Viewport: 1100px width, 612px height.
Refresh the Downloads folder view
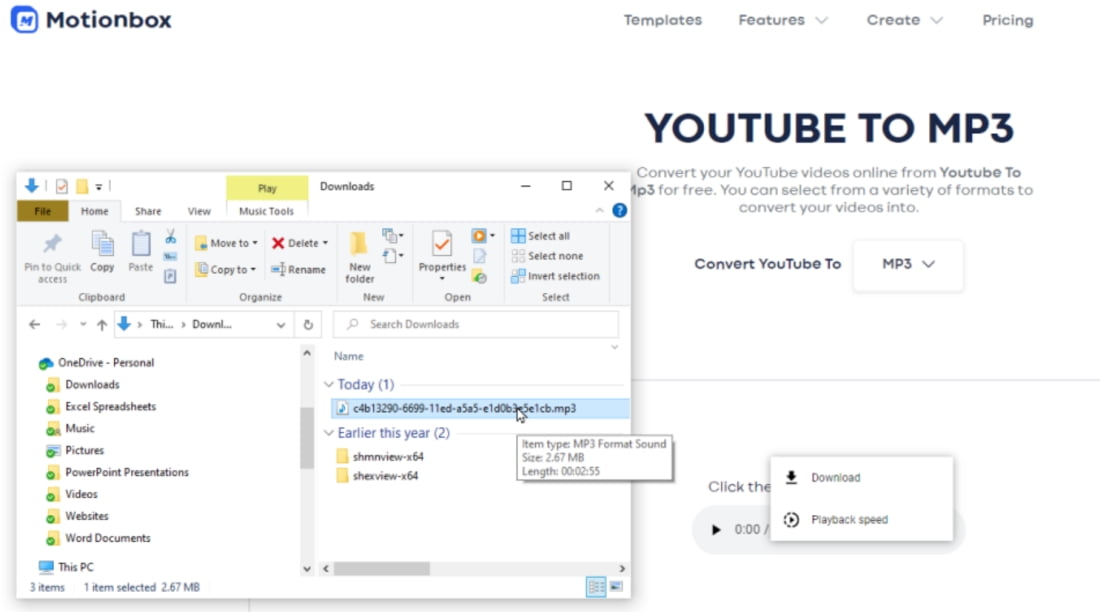(x=308, y=324)
